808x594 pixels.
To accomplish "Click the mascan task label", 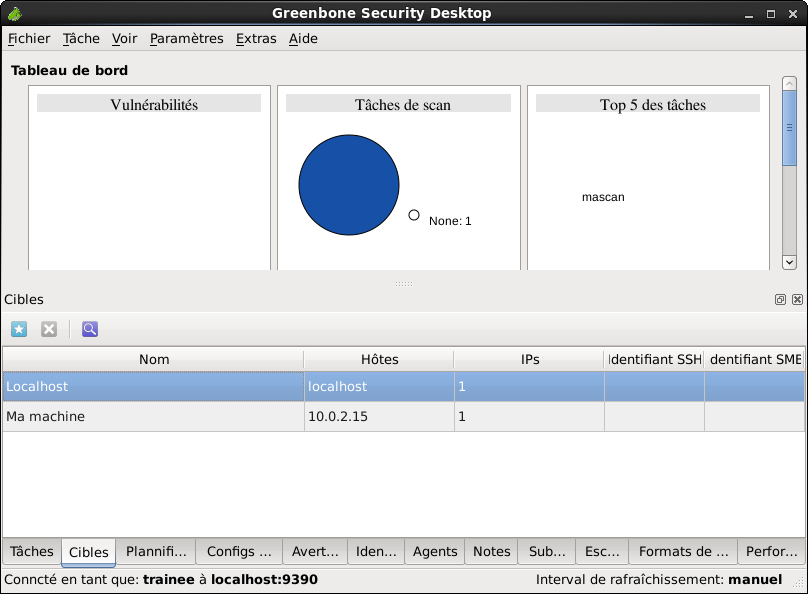I will tap(603, 197).
